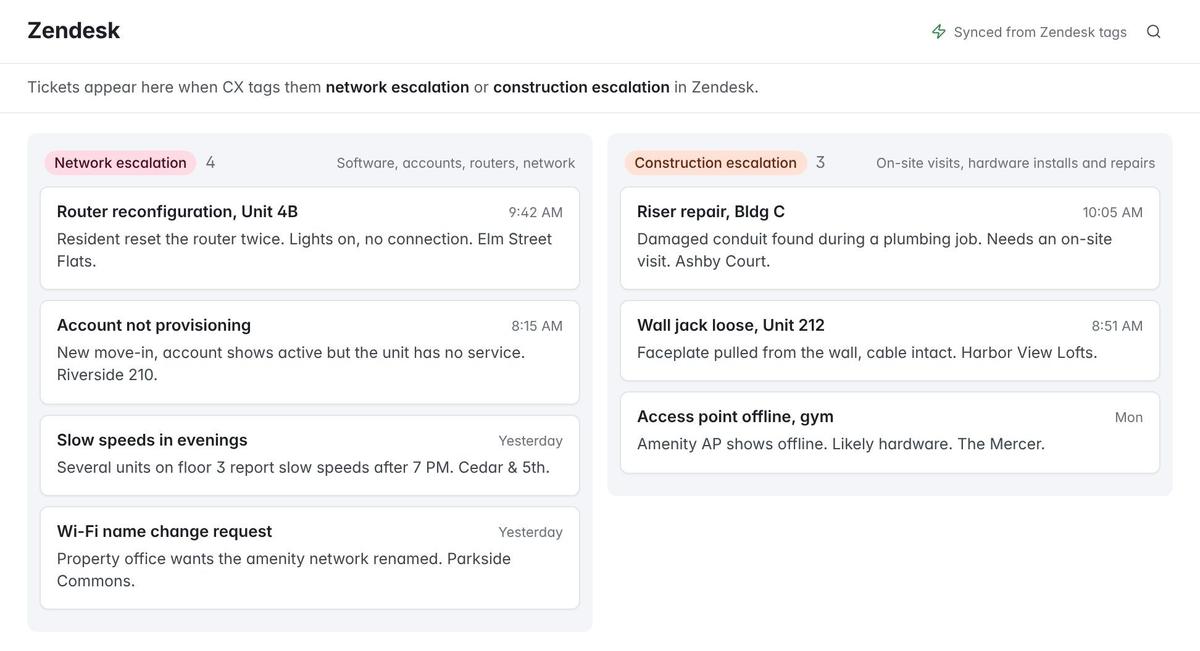The width and height of the screenshot is (1200, 651).
Task: Click 'Resident reset the router twice' description
Action: pos(304,250)
